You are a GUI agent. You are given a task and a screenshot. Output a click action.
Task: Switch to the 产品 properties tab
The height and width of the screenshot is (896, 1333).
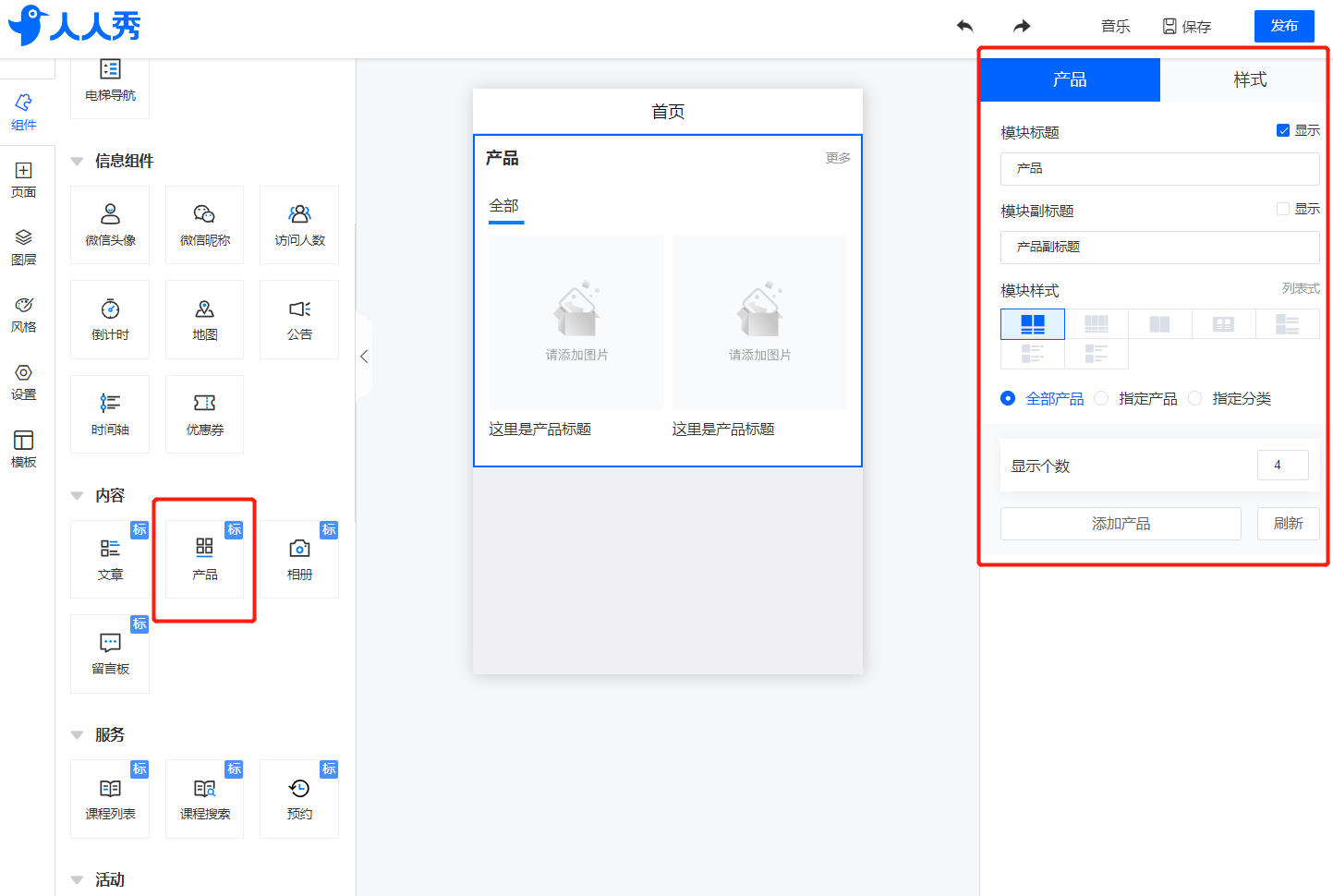(1070, 79)
